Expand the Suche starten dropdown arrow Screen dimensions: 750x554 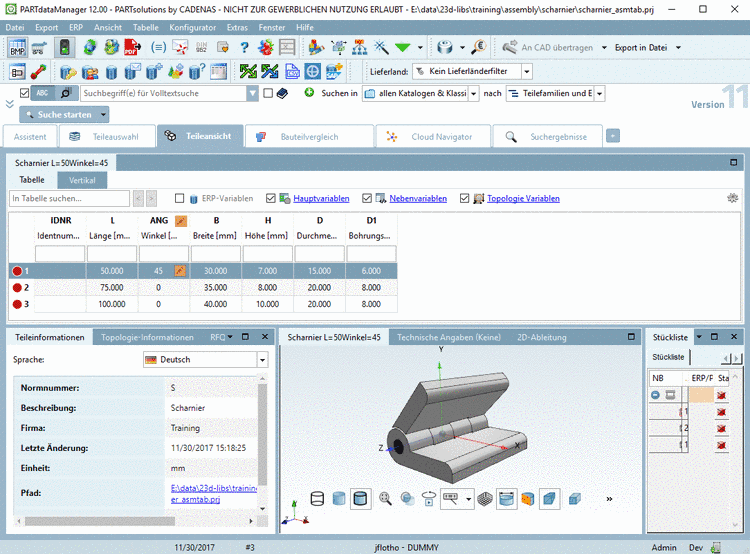pyautogui.click(x=103, y=115)
